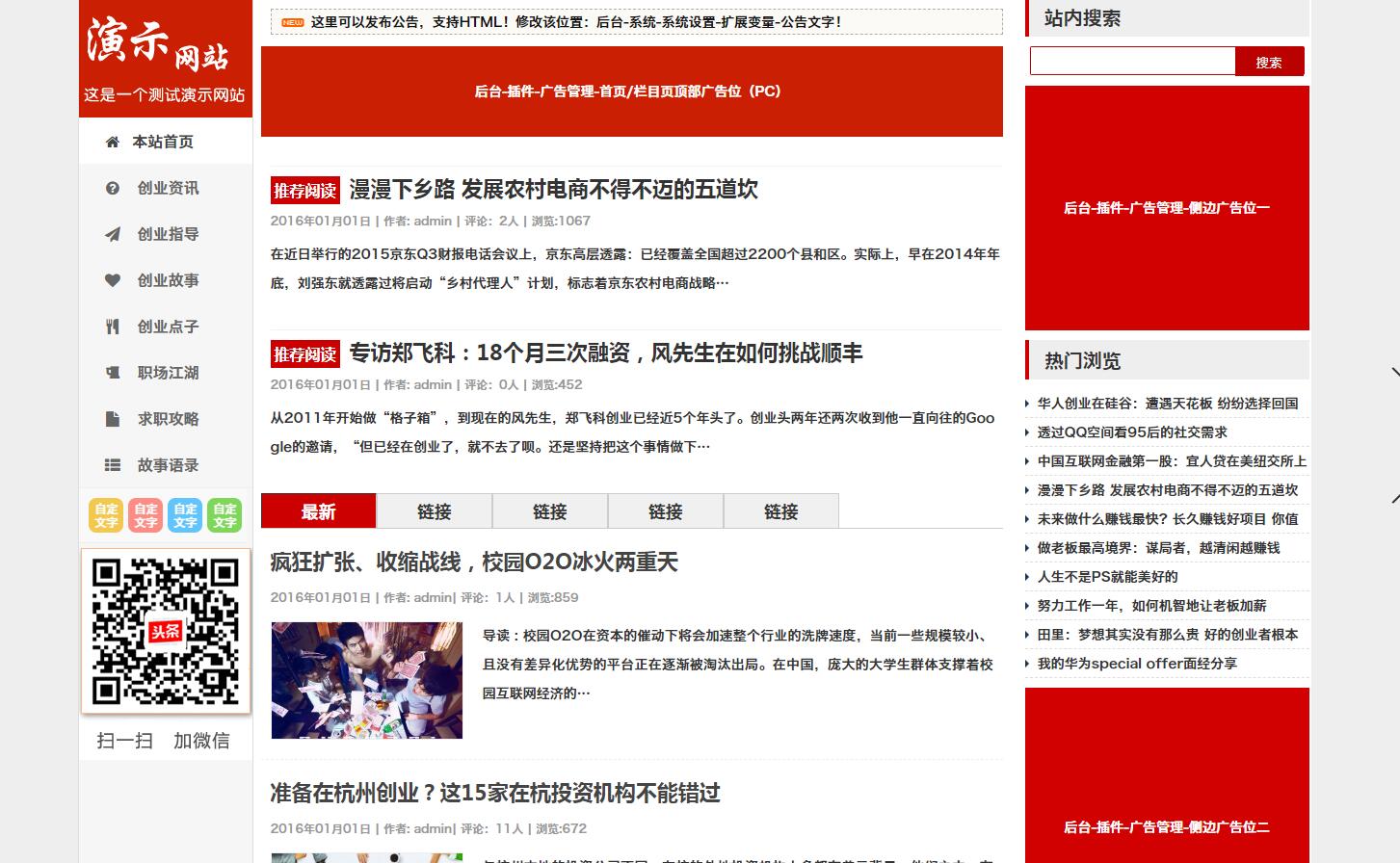
Task: Click the utensils icon for 创业点子
Action: [x=112, y=327]
